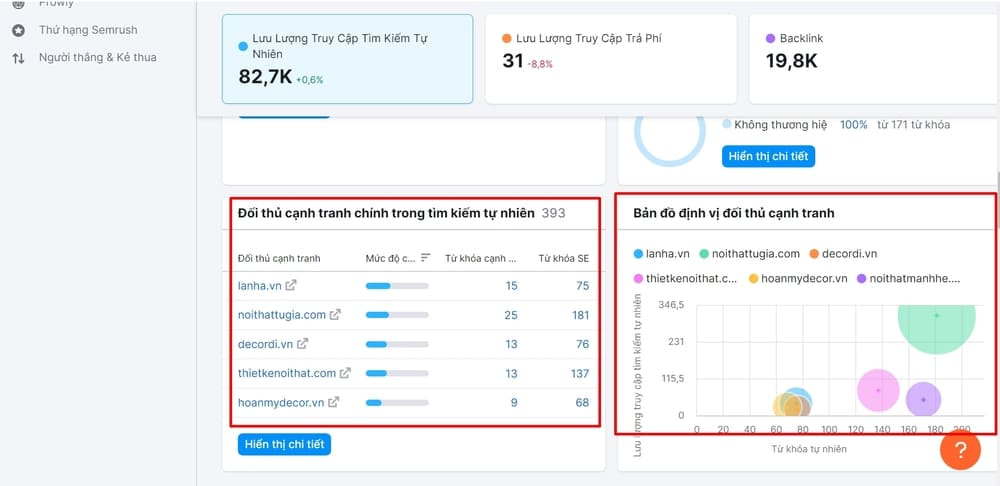Open noithattugia.com competitor link

(282, 315)
